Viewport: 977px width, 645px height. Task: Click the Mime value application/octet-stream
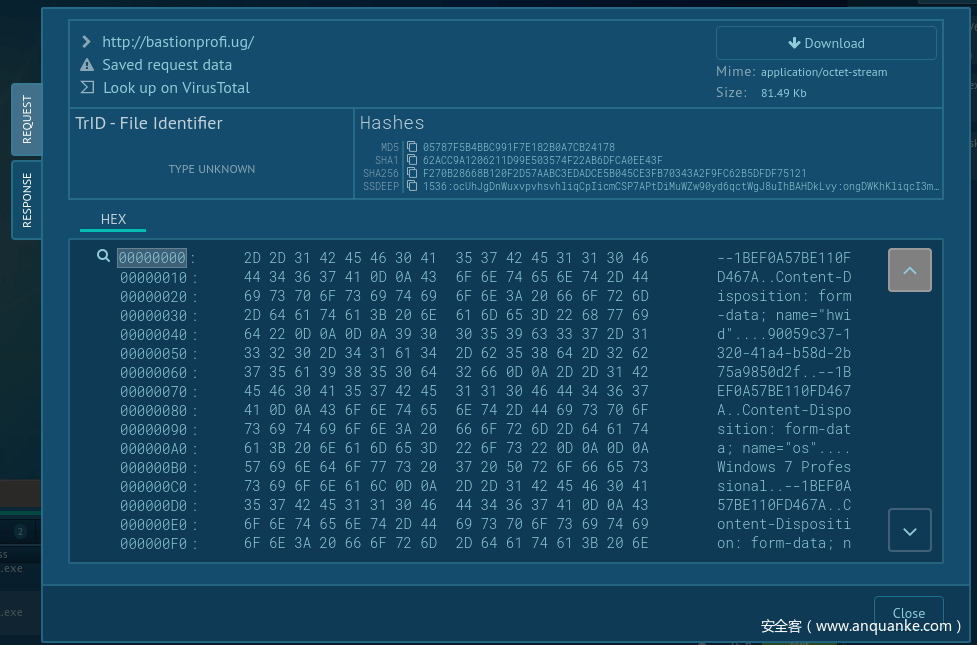824,72
